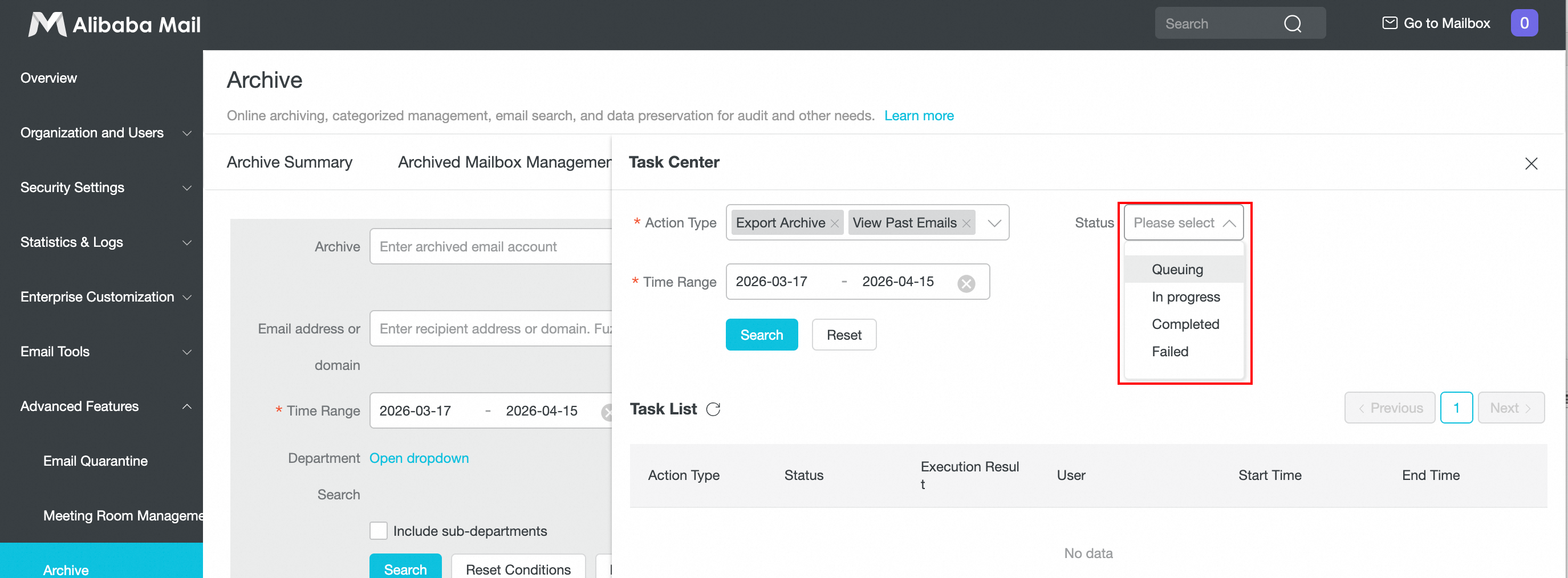Focus the archived email account field
This screenshot has width=1568, height=578.
pyautogui.click(x=490, y=246)
